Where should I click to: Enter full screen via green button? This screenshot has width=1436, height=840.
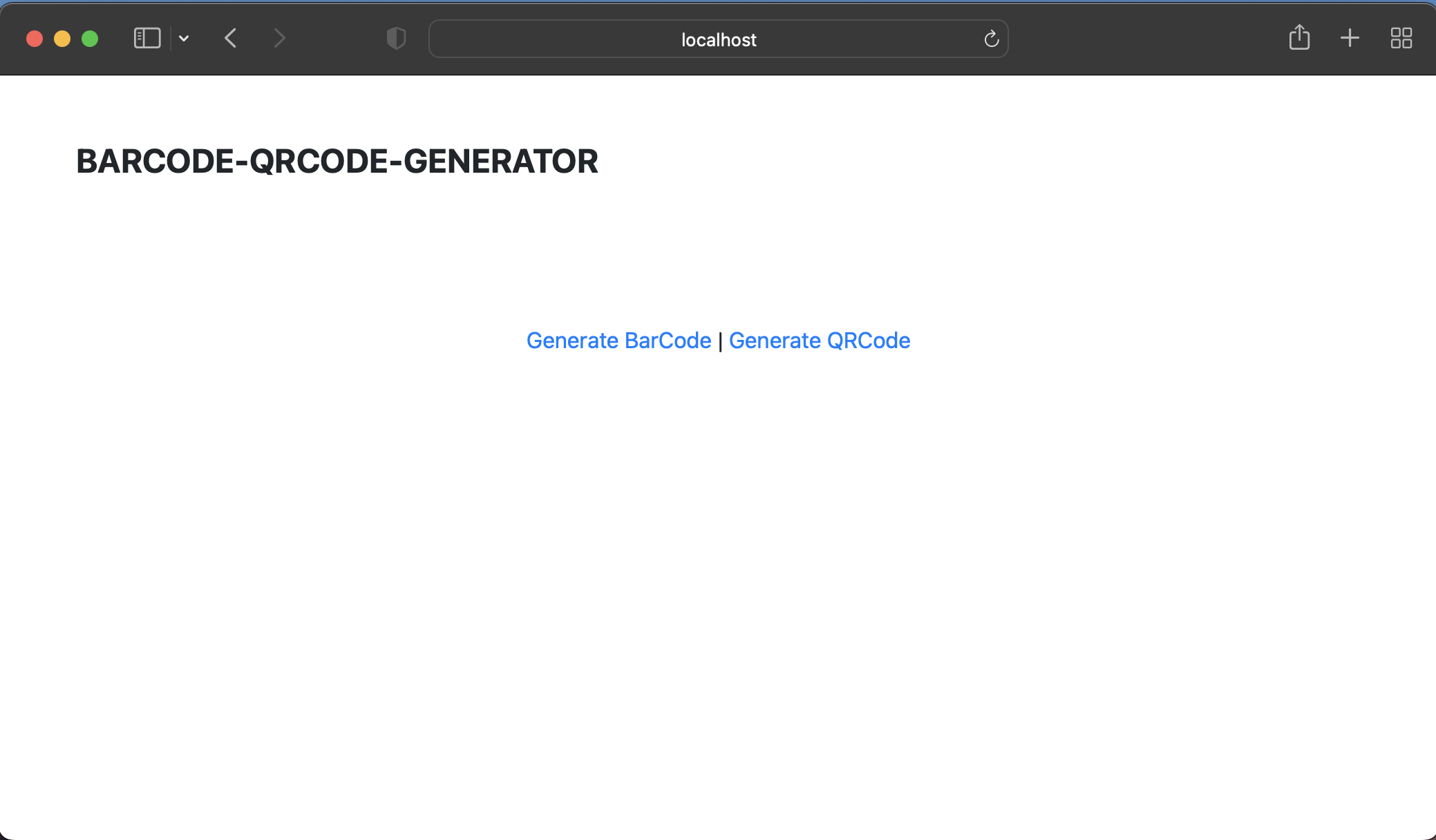click(90, 39)
